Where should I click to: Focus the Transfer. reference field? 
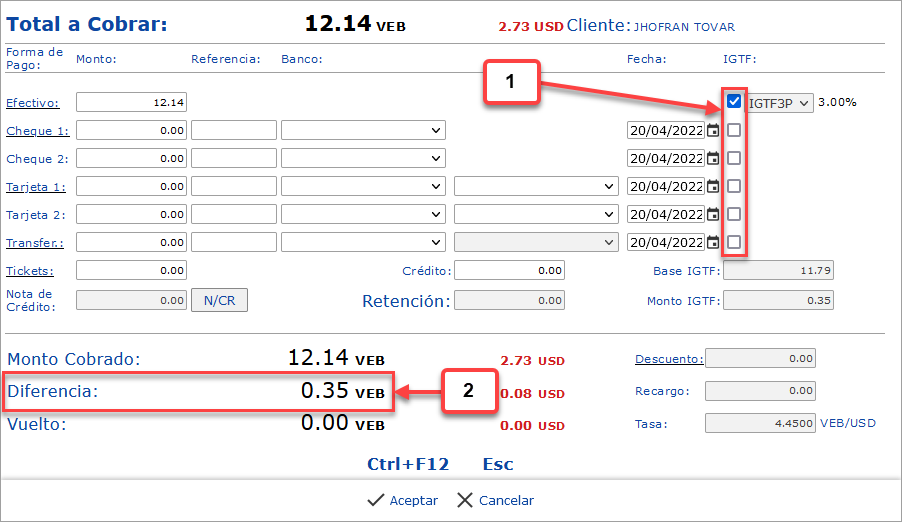[234, 242]
